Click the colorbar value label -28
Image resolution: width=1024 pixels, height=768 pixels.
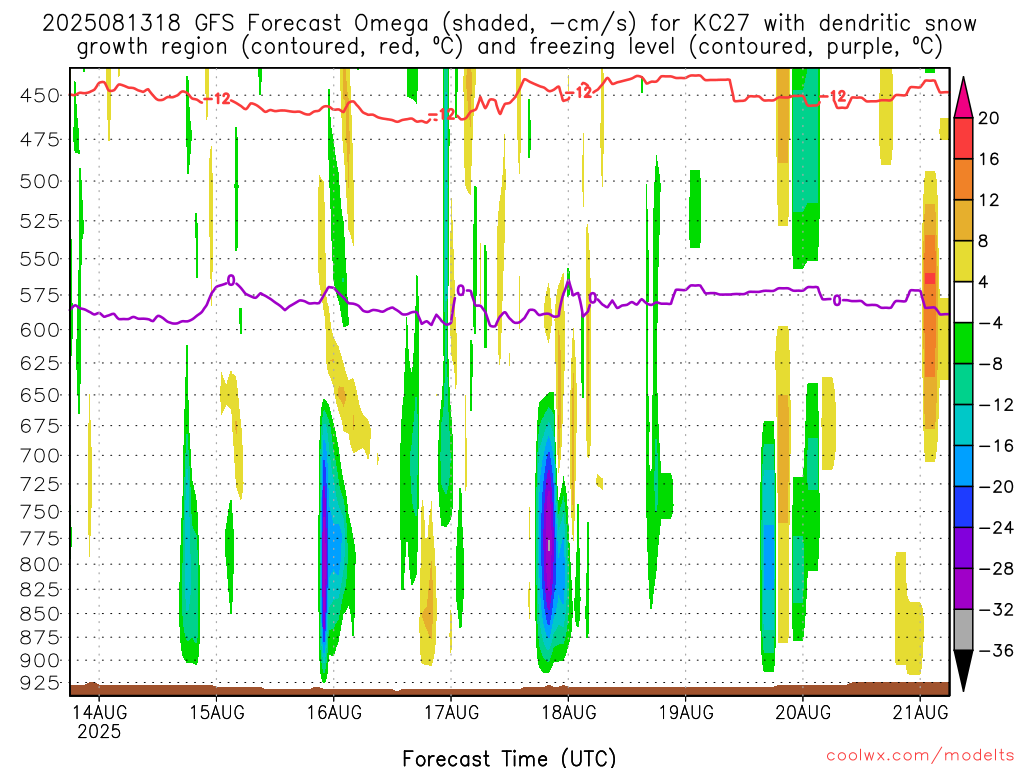pyautogui.click(x=996, y=569)
